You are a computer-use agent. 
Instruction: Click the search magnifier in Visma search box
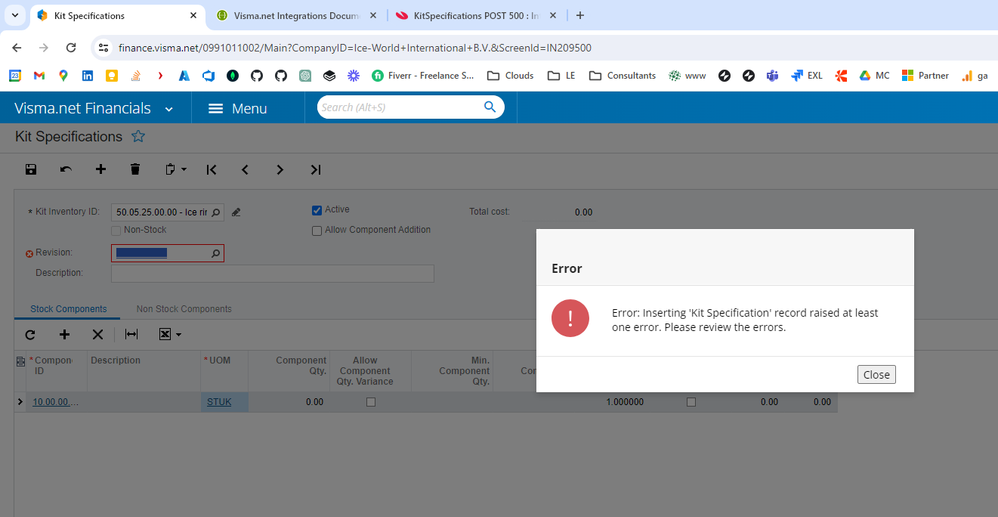click(489, 107)
